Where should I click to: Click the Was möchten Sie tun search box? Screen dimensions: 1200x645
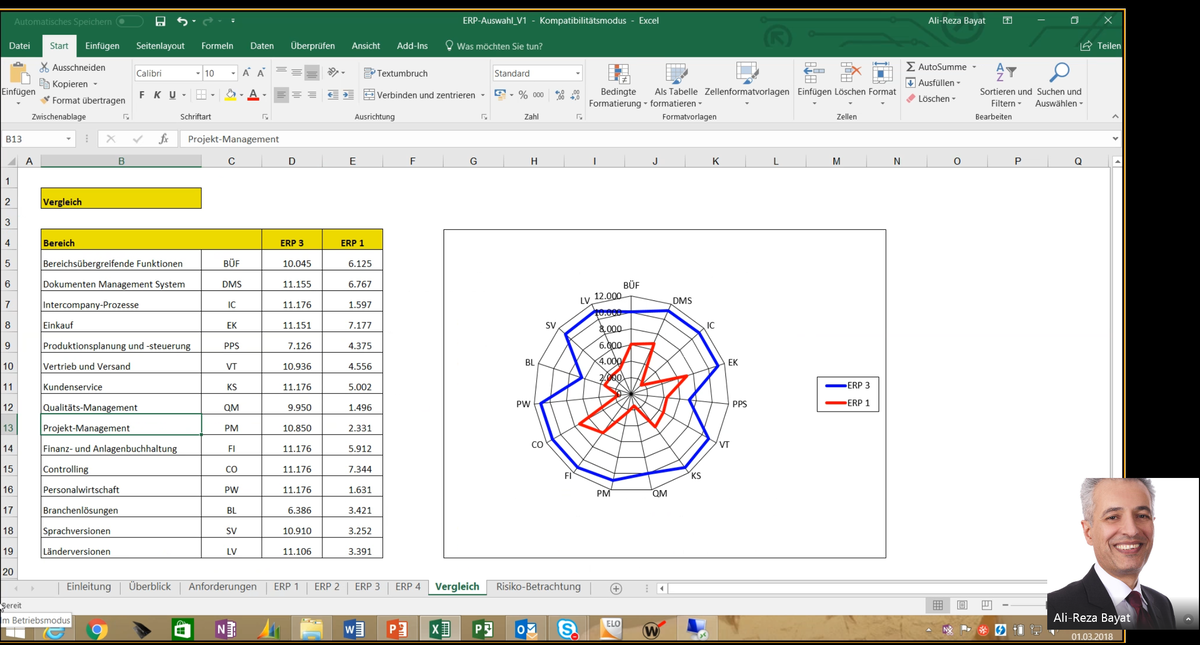click(x=494, y=46)
